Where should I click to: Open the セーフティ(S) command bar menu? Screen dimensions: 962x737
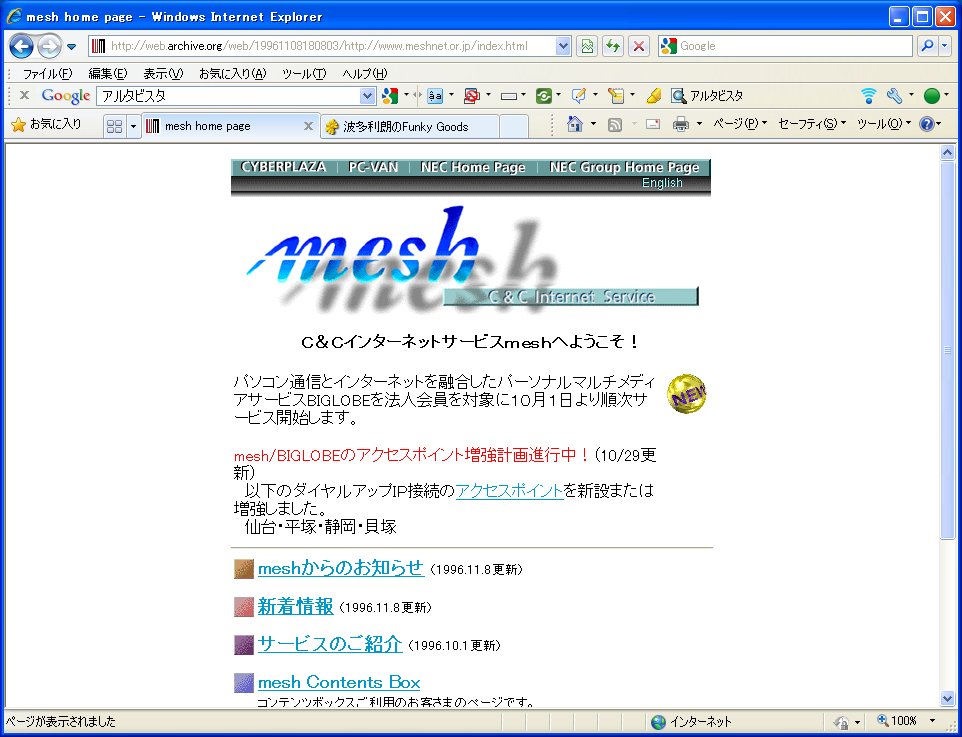point(812,125)
